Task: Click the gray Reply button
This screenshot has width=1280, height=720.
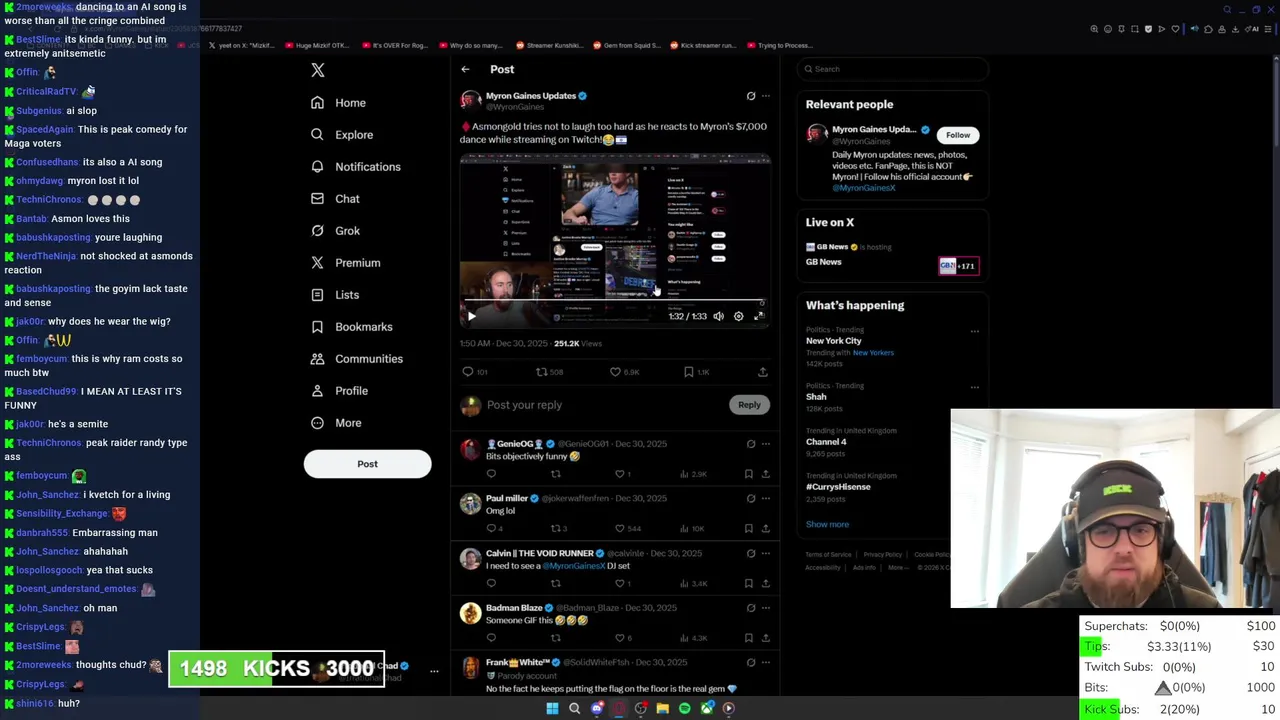Action: click(x=749, y=405)
